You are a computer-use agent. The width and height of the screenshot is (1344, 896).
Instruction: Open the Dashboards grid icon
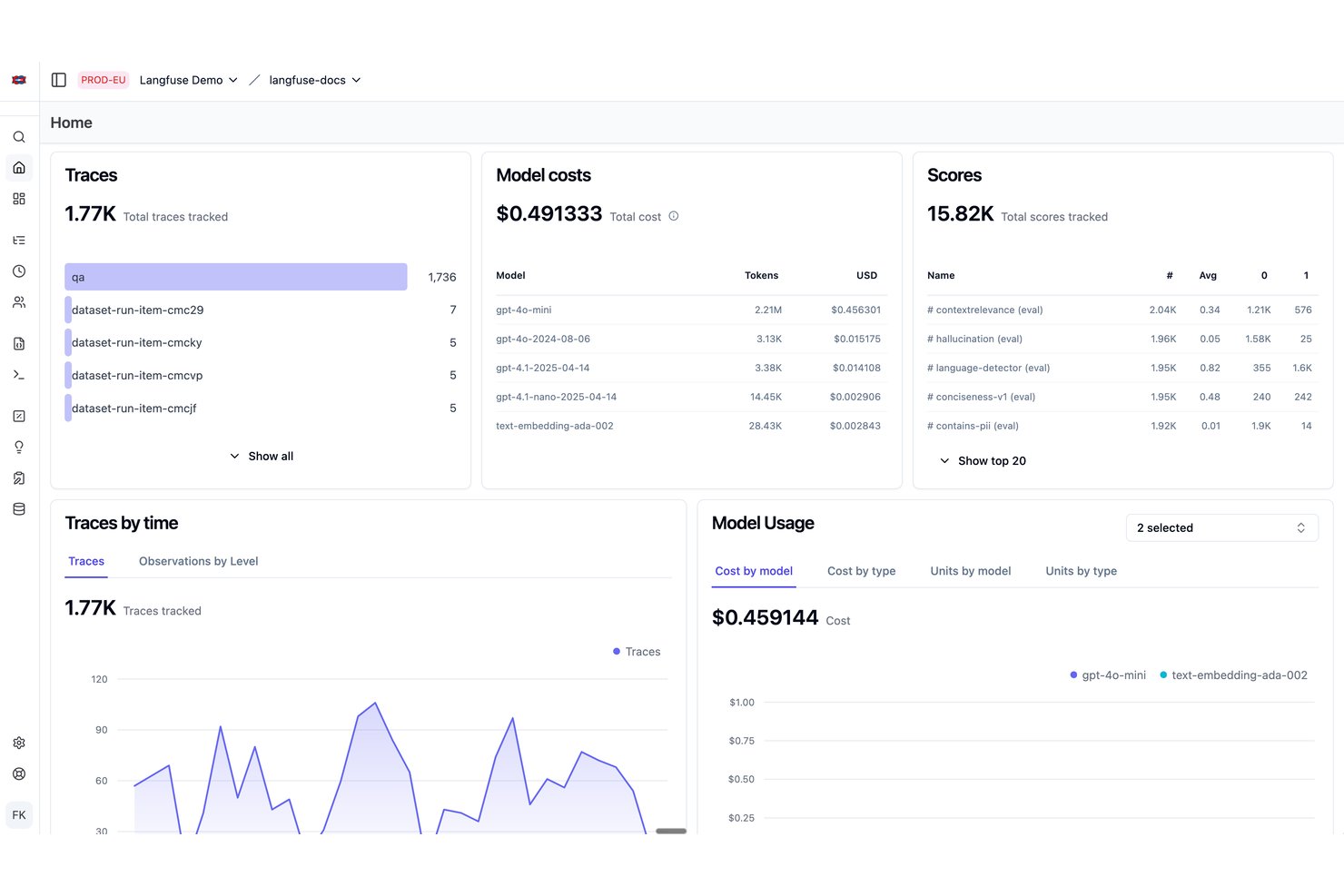tap(19, 199)
